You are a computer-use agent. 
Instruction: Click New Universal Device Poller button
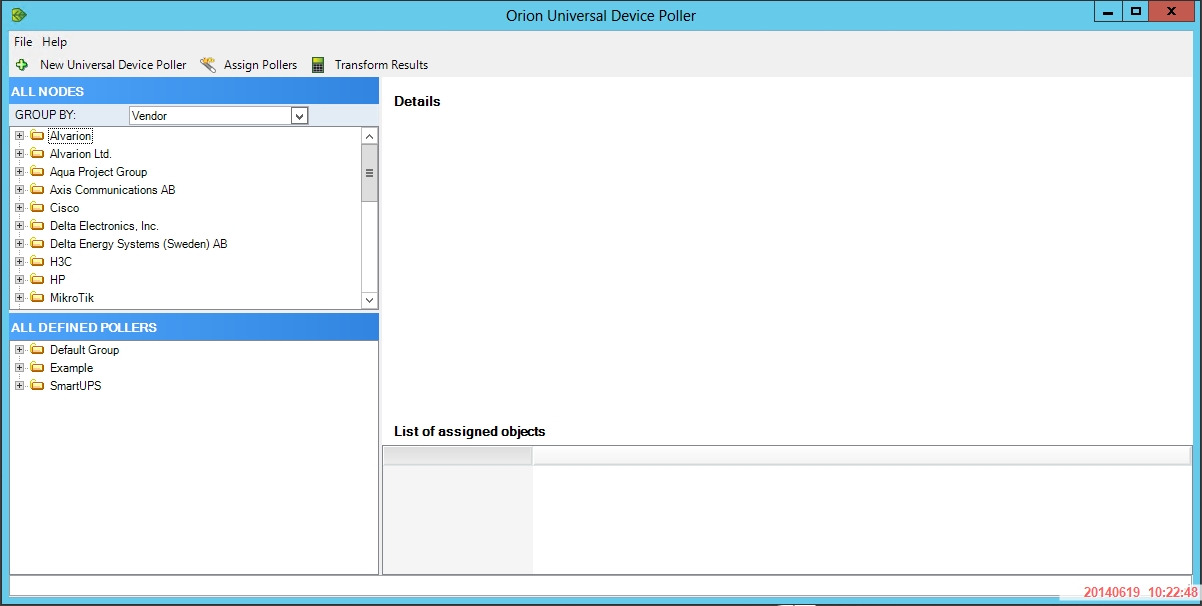pos(101,65)
